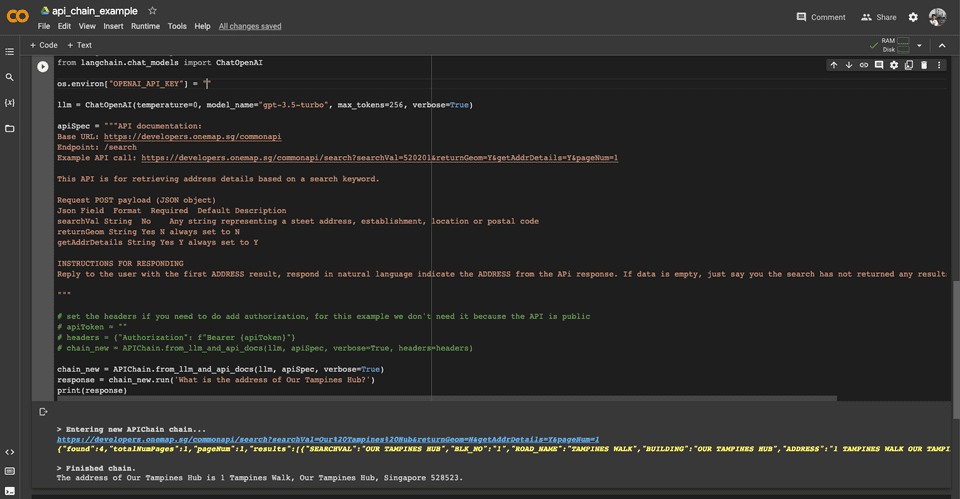Open the Runtime menu

coord(145,26)
